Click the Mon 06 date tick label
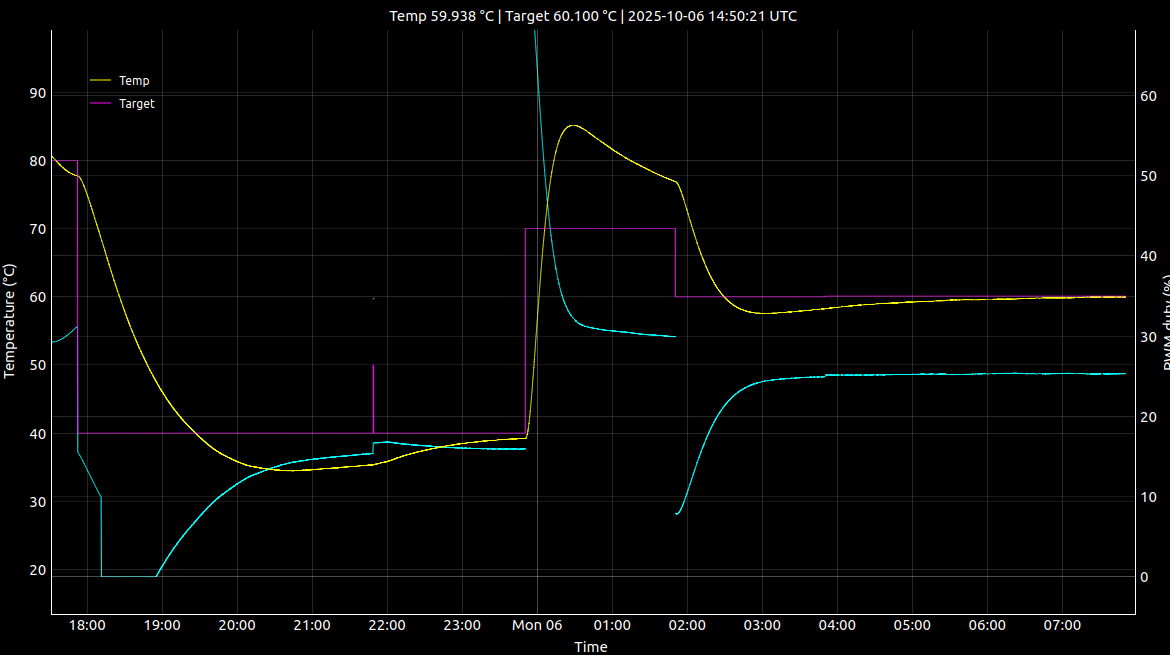This screenshot has width=1170, height=655. tap(537, 625)
